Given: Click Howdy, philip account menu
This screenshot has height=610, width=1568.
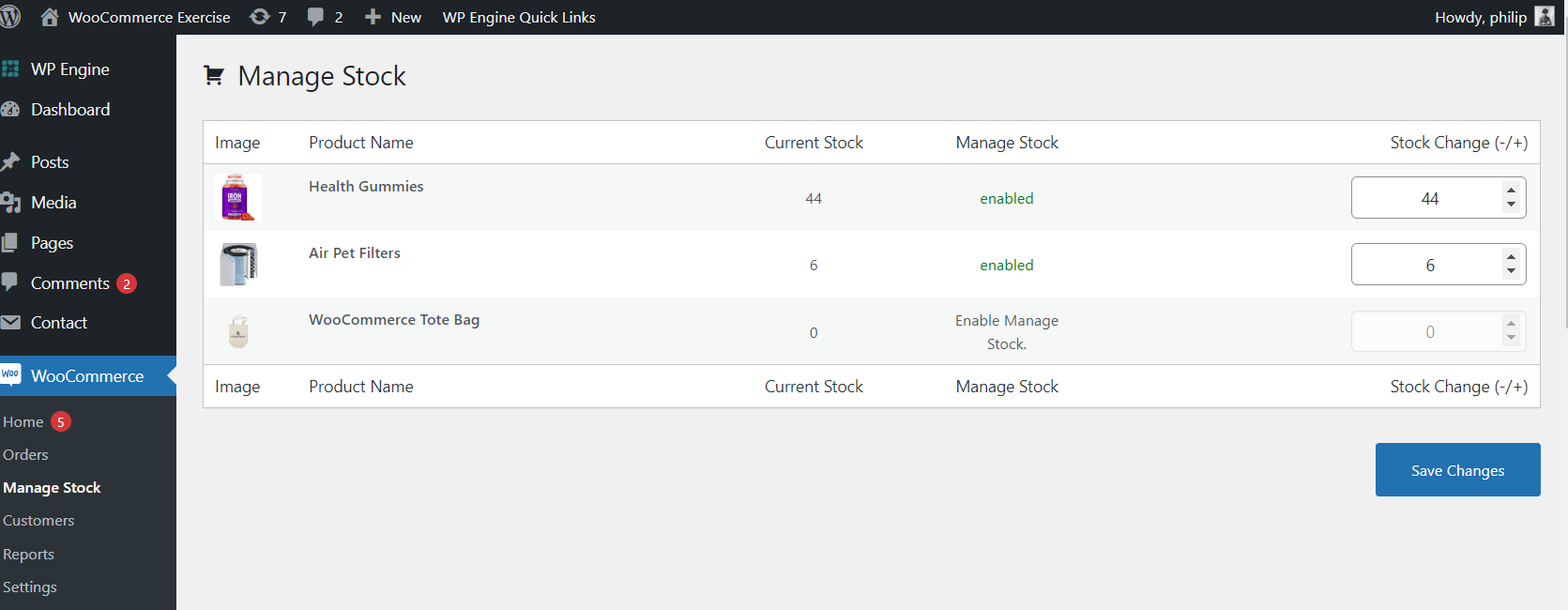Looking at the screenshot, I should pos(1495,17).
